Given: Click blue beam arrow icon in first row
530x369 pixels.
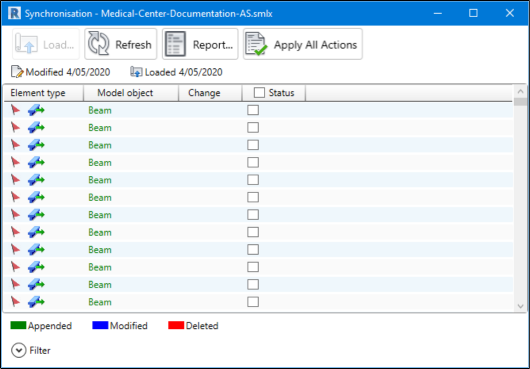Looking at the screenshot, I should [36, 110].
